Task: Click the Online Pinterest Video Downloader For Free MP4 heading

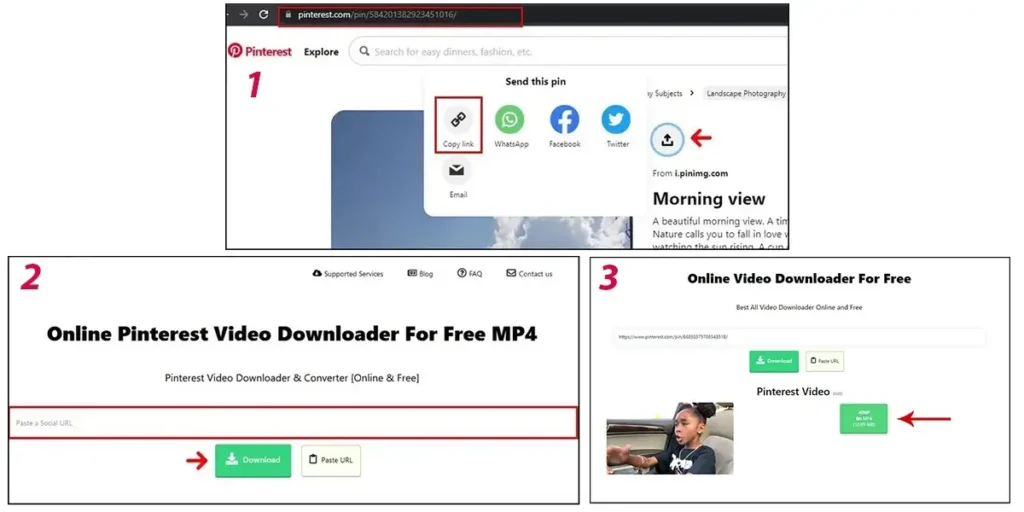Action: click(292, 334)
